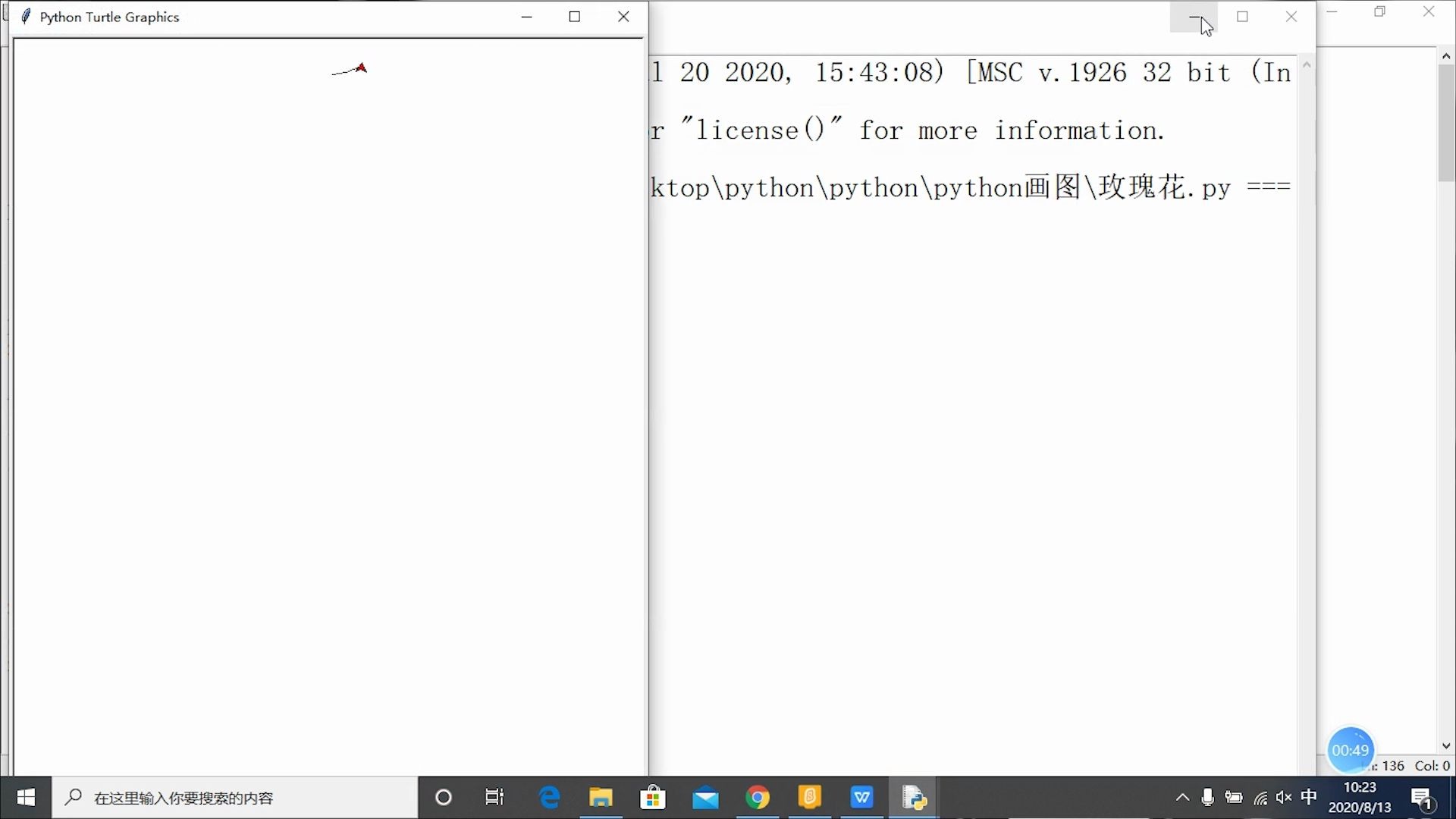Select the Python Turtle Graphics window title bar
This screenshot has height=819, width=1456.
coord(227,17)
